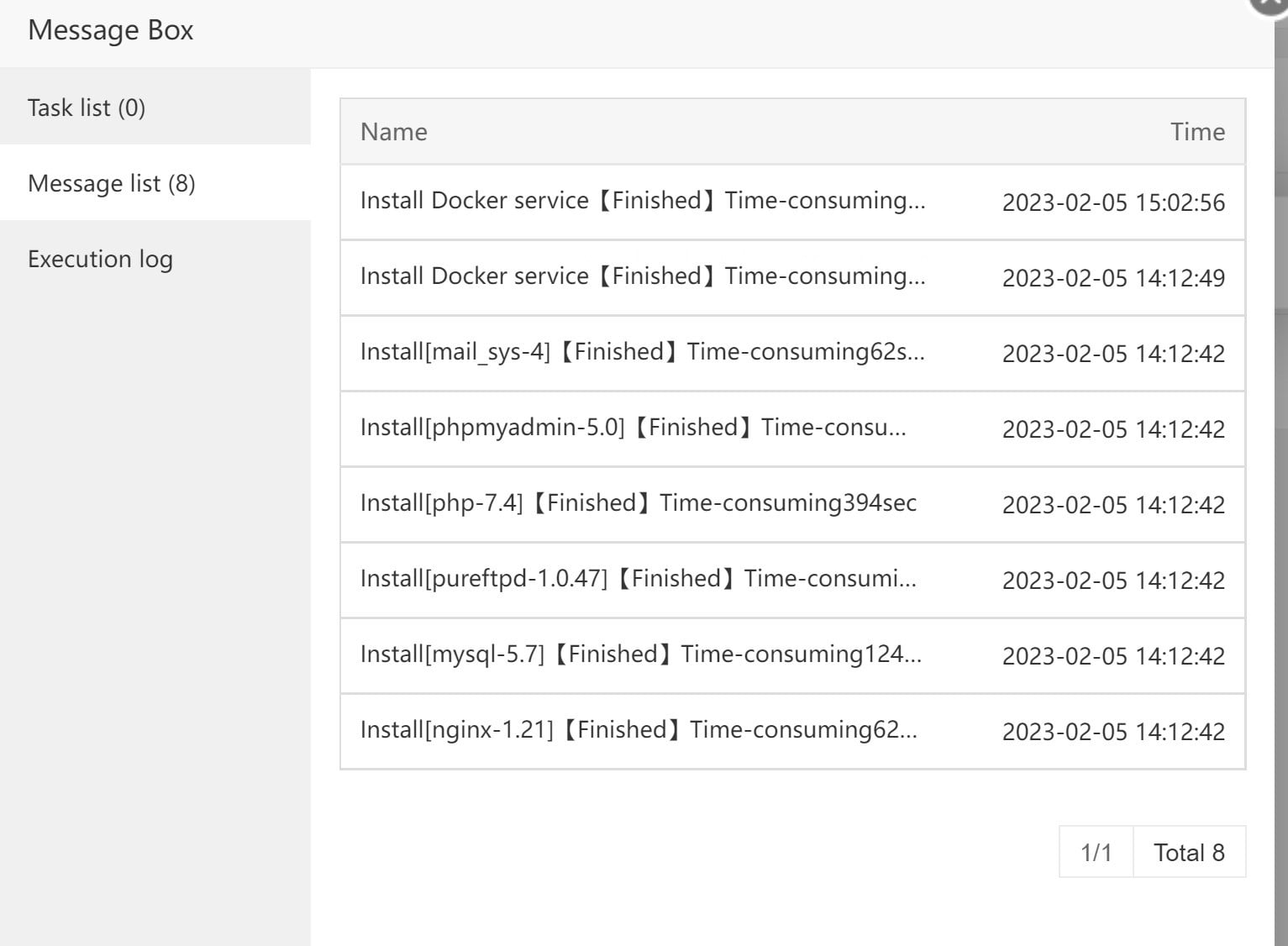Image resolution: width=1288 pixels, height=946 pixels.
Task: View the Execution log
Action: 100,259
